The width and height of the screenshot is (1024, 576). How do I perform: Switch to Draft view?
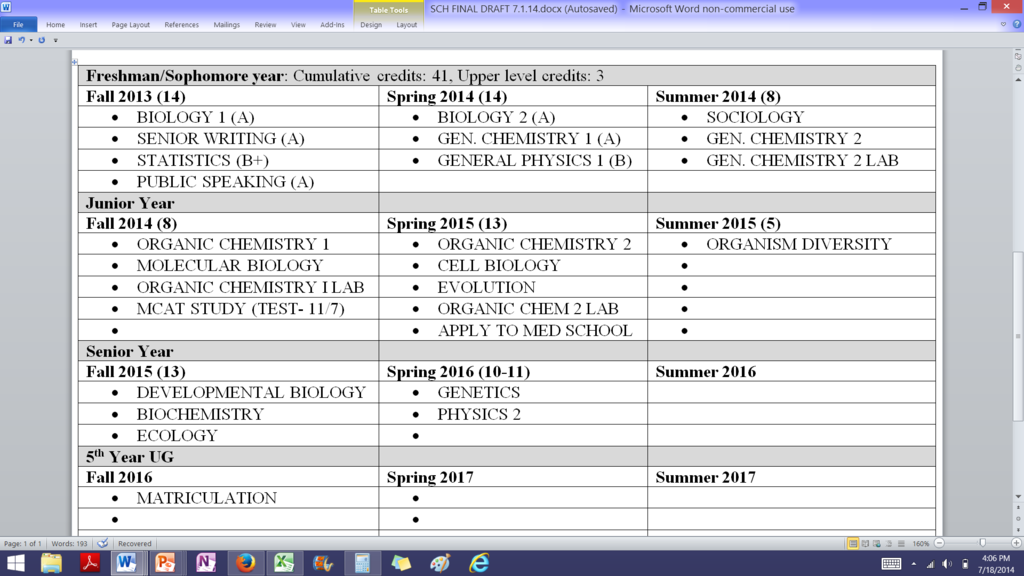(901, 544)
